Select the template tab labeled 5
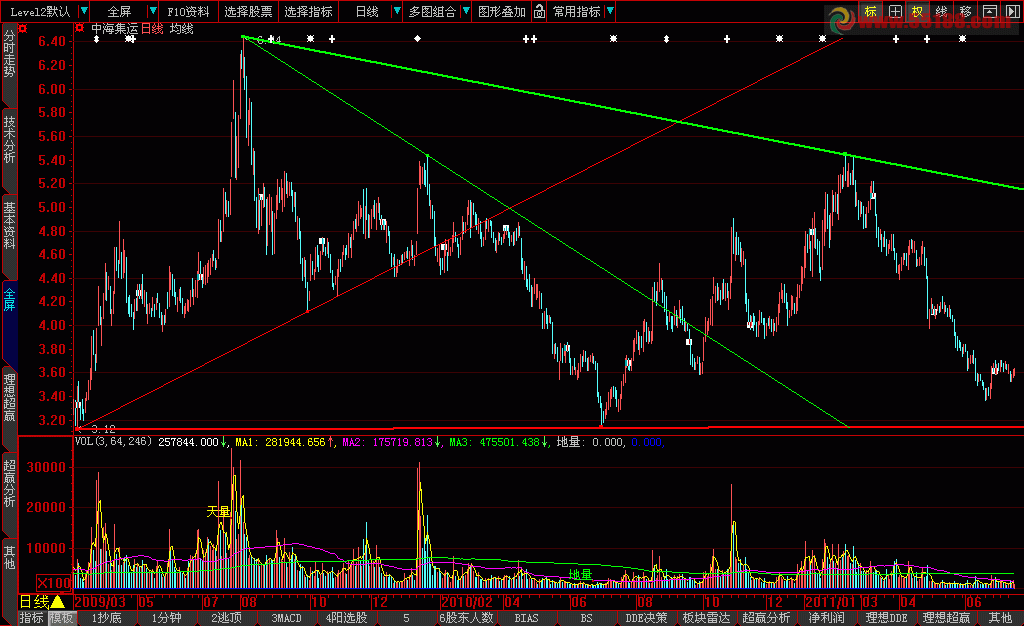1024x626 pixels. [x=406, y=618]
